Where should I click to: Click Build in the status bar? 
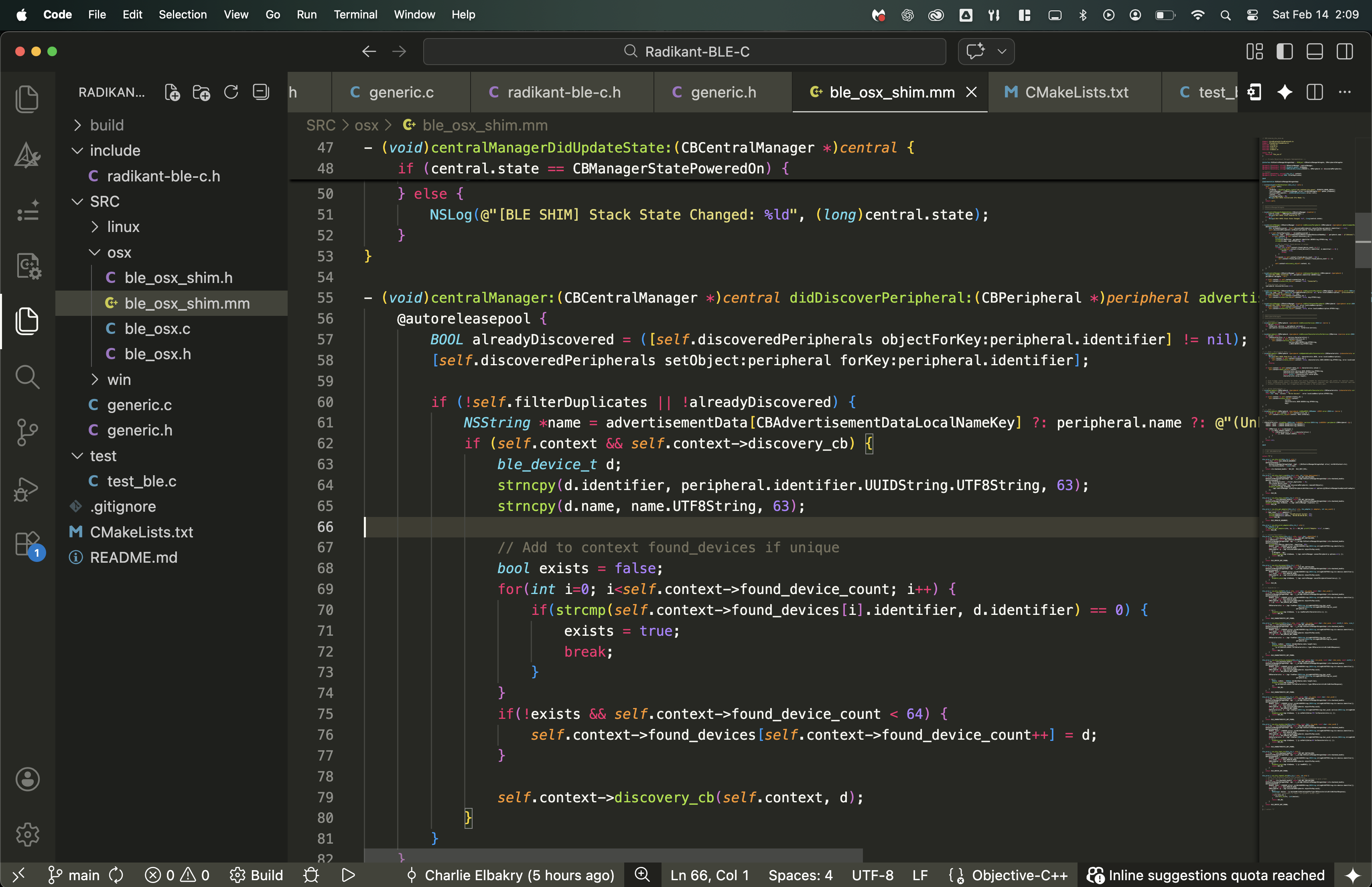click(x=256, y=875)
